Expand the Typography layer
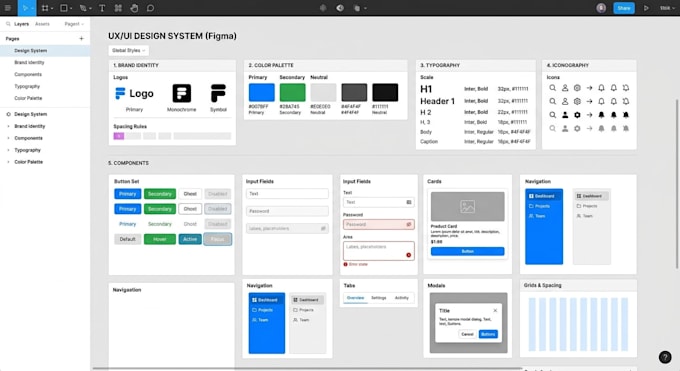This screenshot has width=680, height=371. (8, 150)
